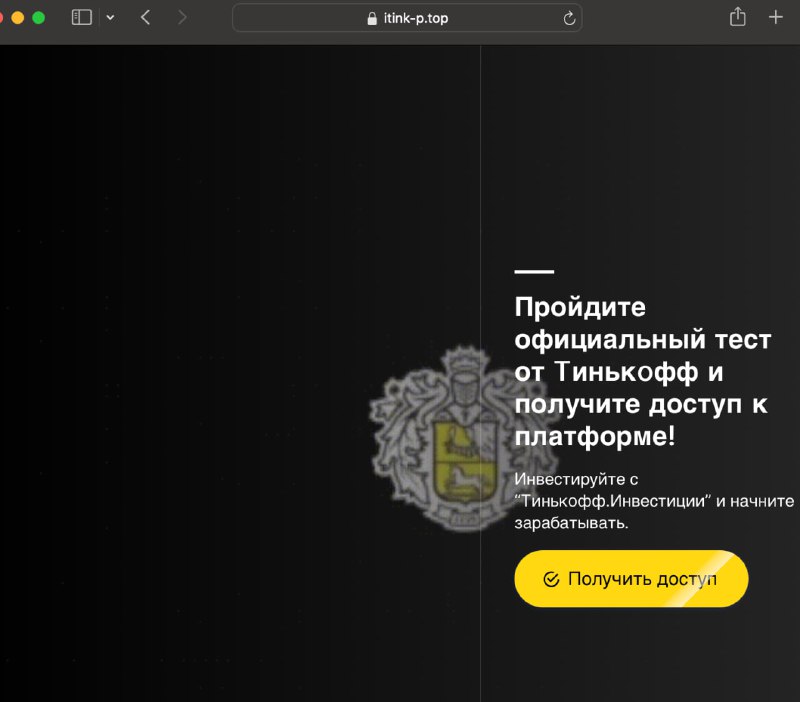This screenshot has width=800, height=702.
Task: Open a new tab with plus icon
Action: 776,17
